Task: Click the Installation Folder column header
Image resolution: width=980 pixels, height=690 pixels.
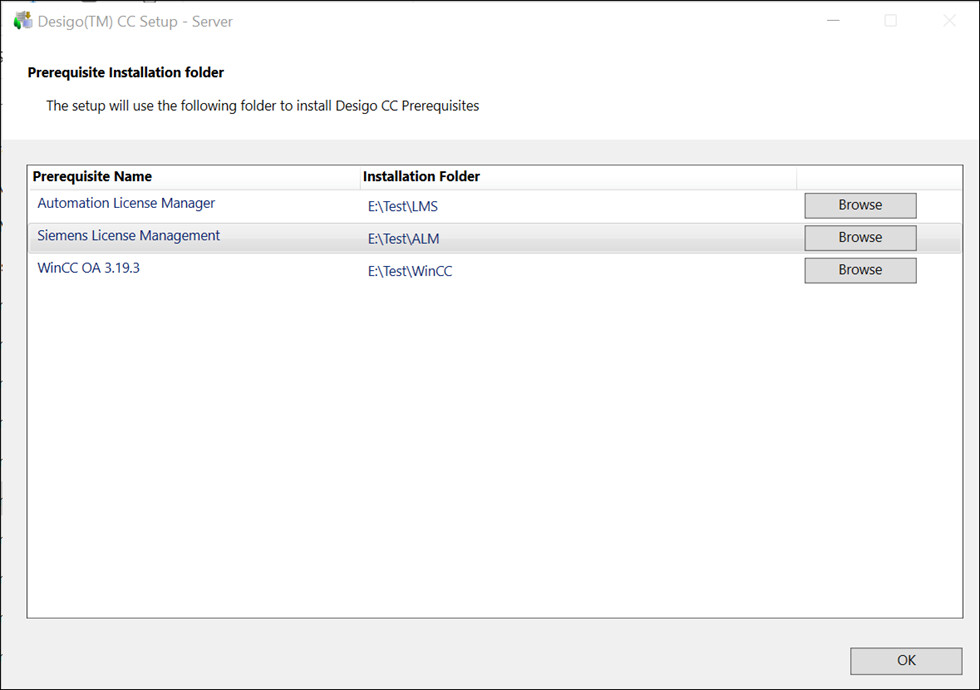Action: tap(421, 177)
